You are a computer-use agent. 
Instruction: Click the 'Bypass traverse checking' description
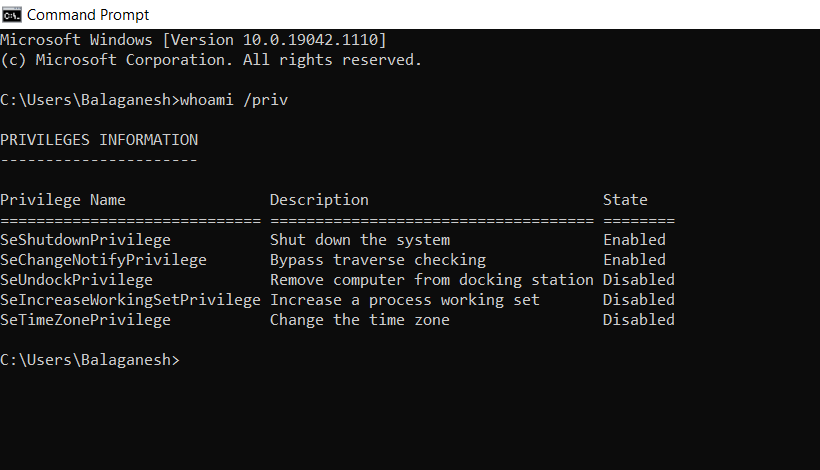378,260
